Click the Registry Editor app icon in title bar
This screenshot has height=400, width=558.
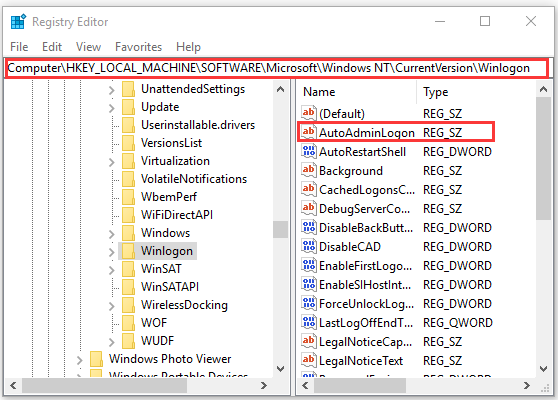[18, 21]
